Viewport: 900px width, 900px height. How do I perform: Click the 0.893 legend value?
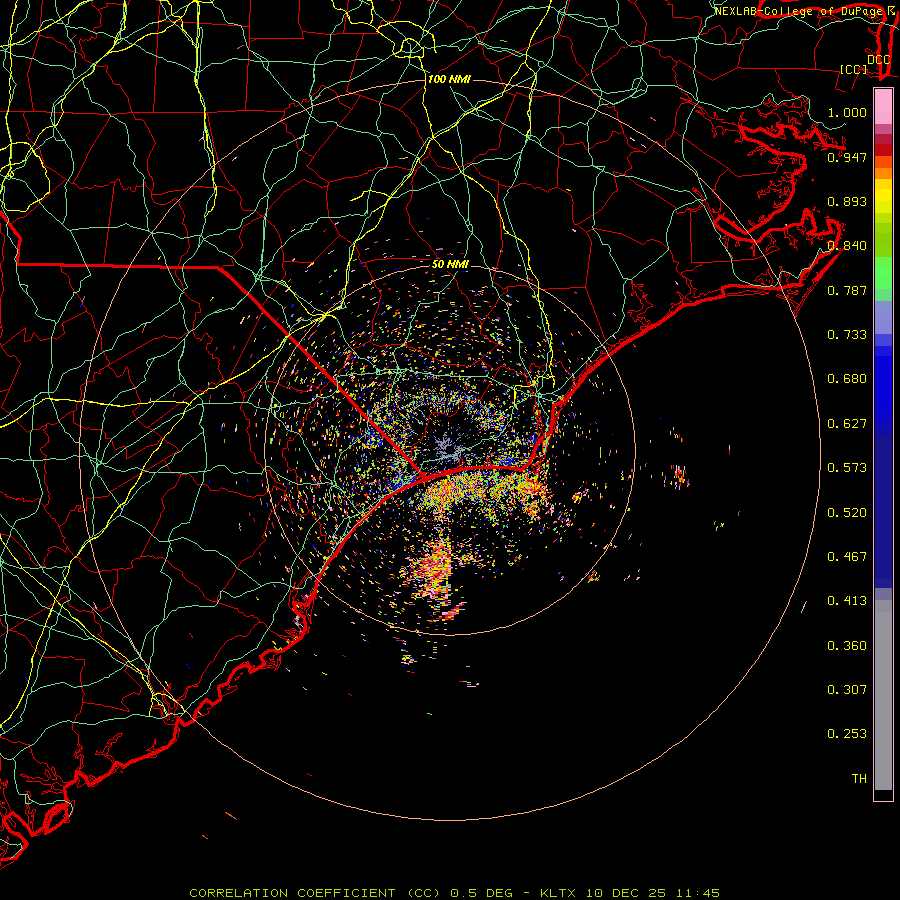(847, 201)
